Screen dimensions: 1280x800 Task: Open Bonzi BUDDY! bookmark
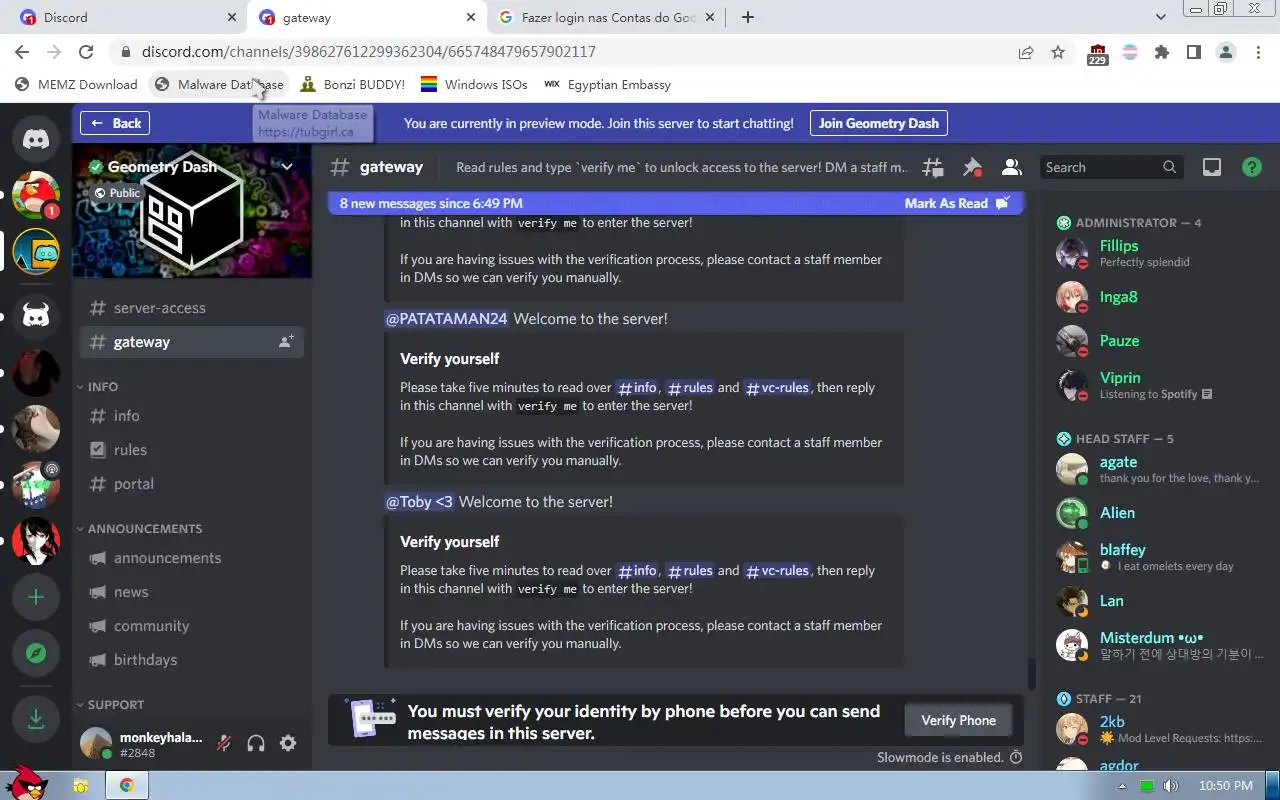tap(352, 85)
